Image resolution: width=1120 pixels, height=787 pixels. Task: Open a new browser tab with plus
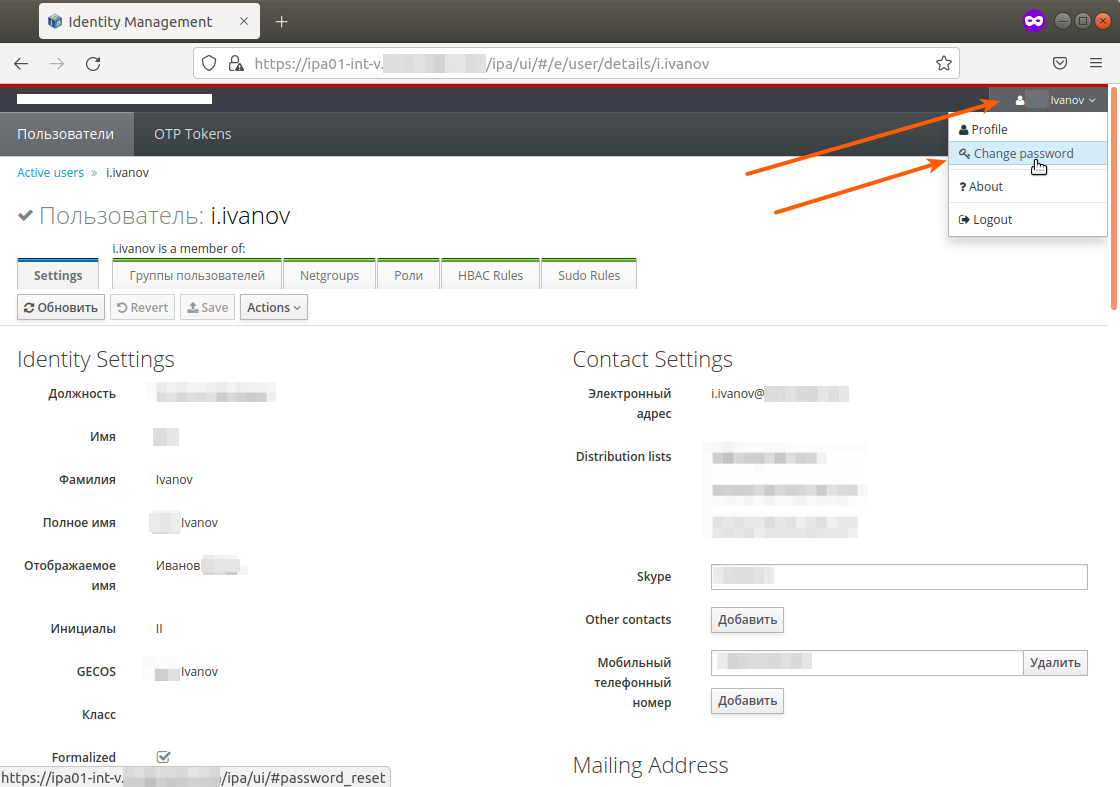tap(282, 22)
